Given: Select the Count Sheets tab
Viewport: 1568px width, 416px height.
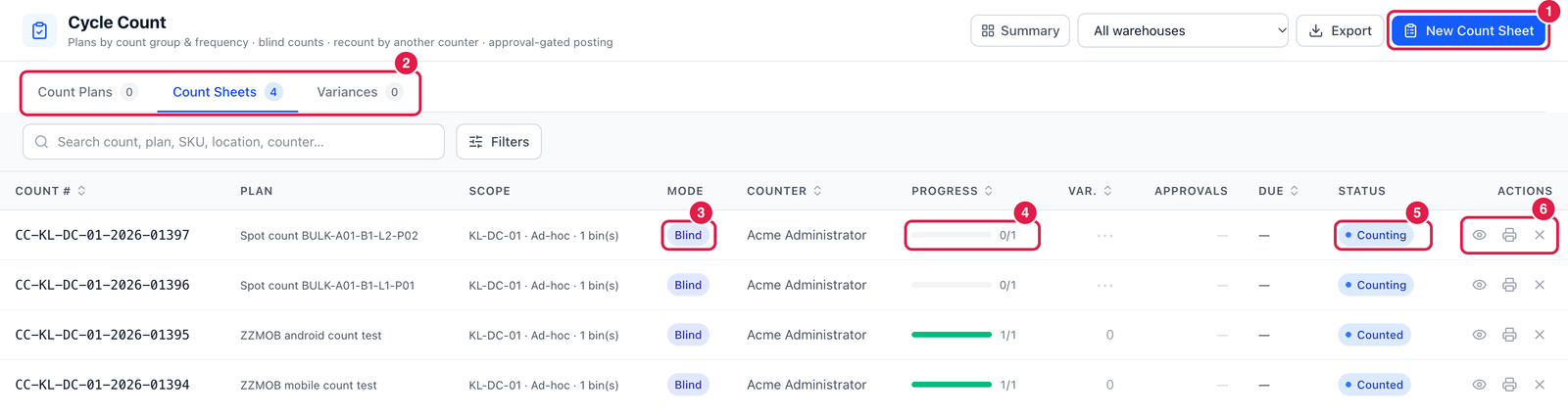Looking at the screenshot, I should (x=227, y=92).
